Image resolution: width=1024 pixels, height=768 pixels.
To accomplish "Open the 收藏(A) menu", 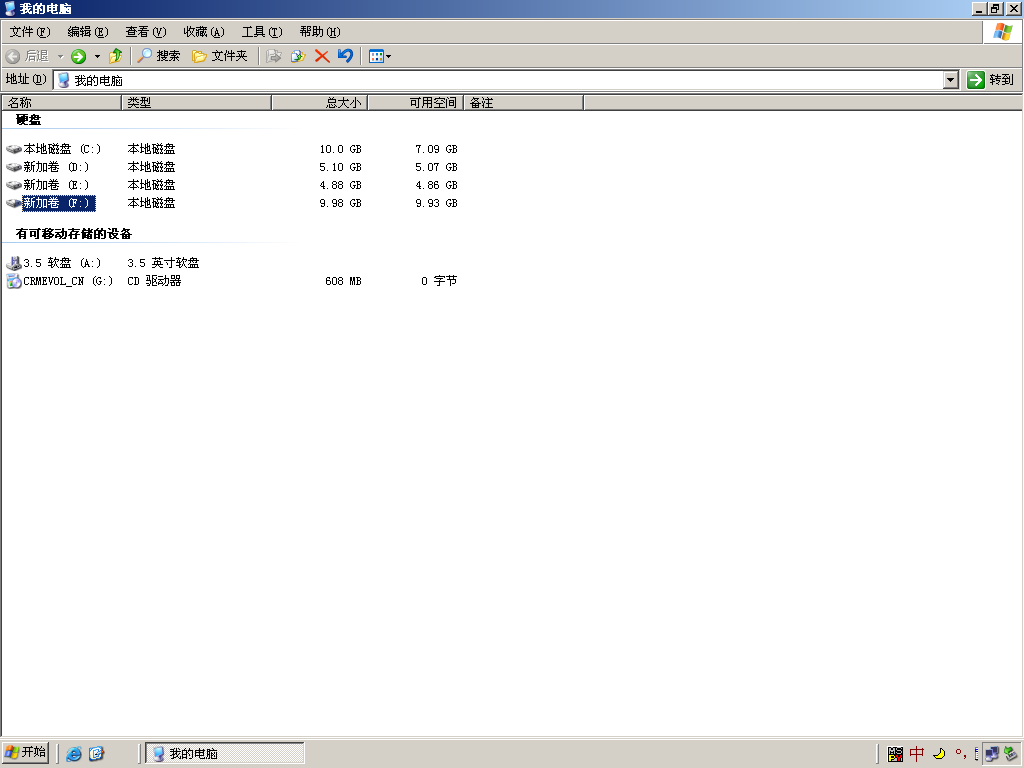I will [x=204, y=32].
